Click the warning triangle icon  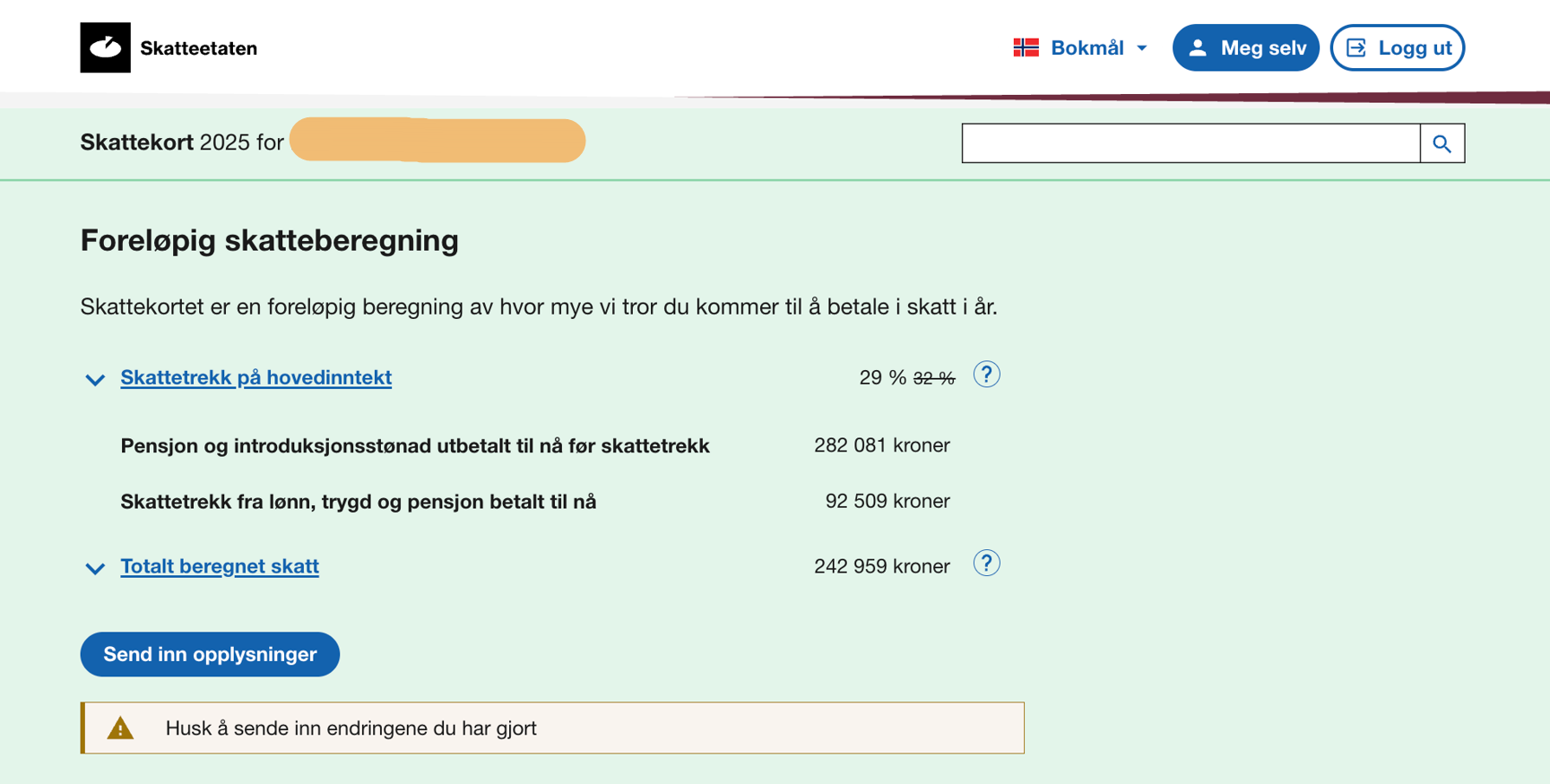[x=120, y=728]
